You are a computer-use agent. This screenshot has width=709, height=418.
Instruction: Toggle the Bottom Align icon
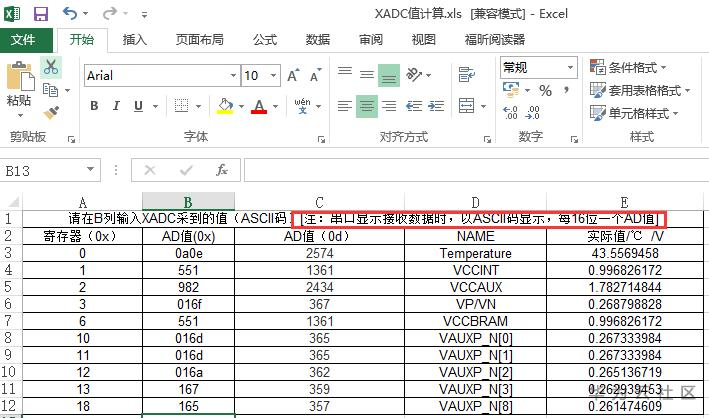point(389,75)
